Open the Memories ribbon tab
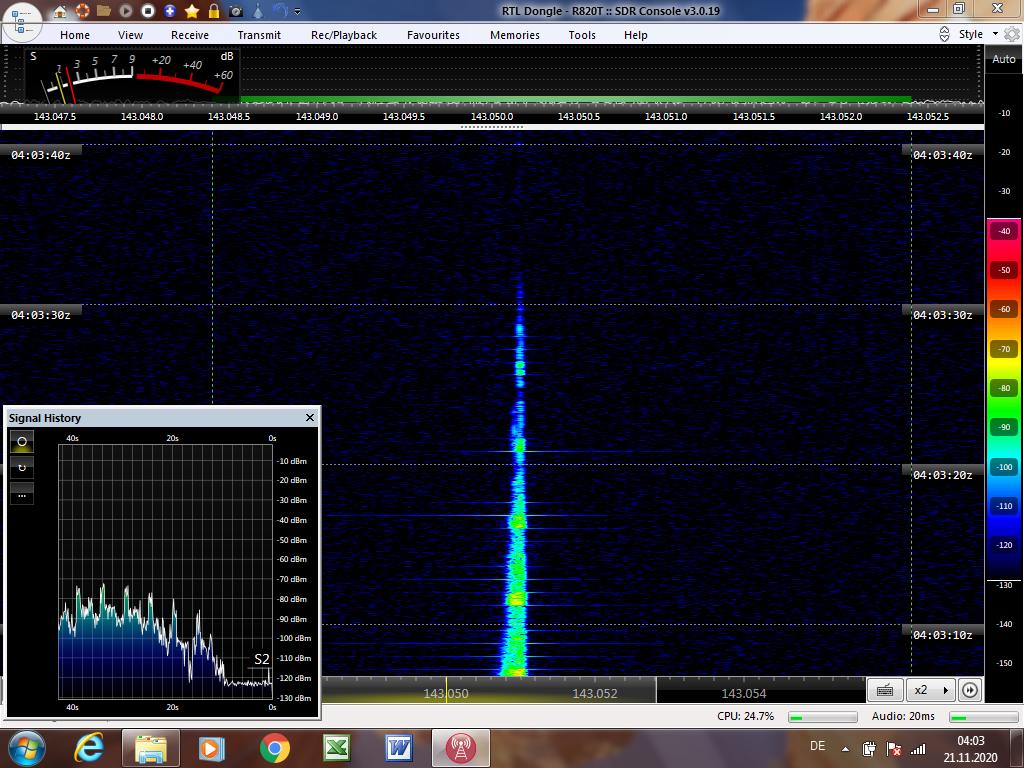This screenshot has height=768, width=1024. point(515,35)
